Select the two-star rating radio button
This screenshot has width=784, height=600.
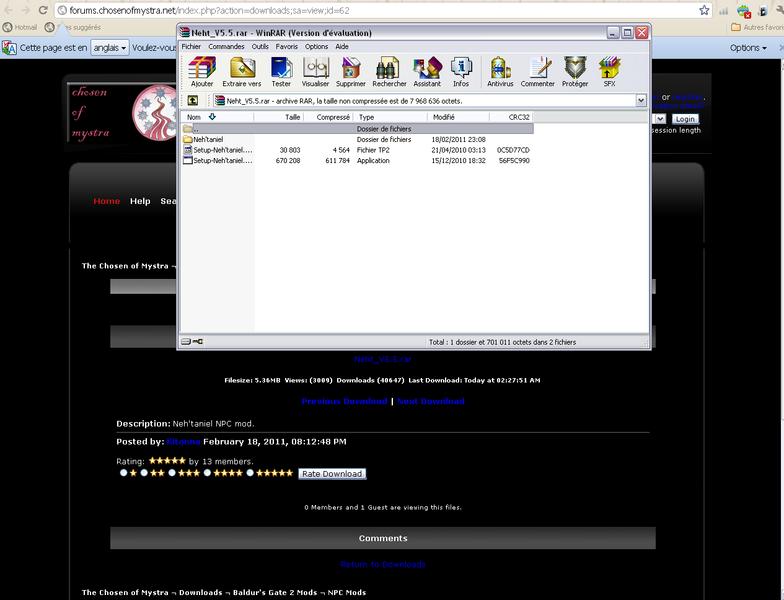coord(144,472)
